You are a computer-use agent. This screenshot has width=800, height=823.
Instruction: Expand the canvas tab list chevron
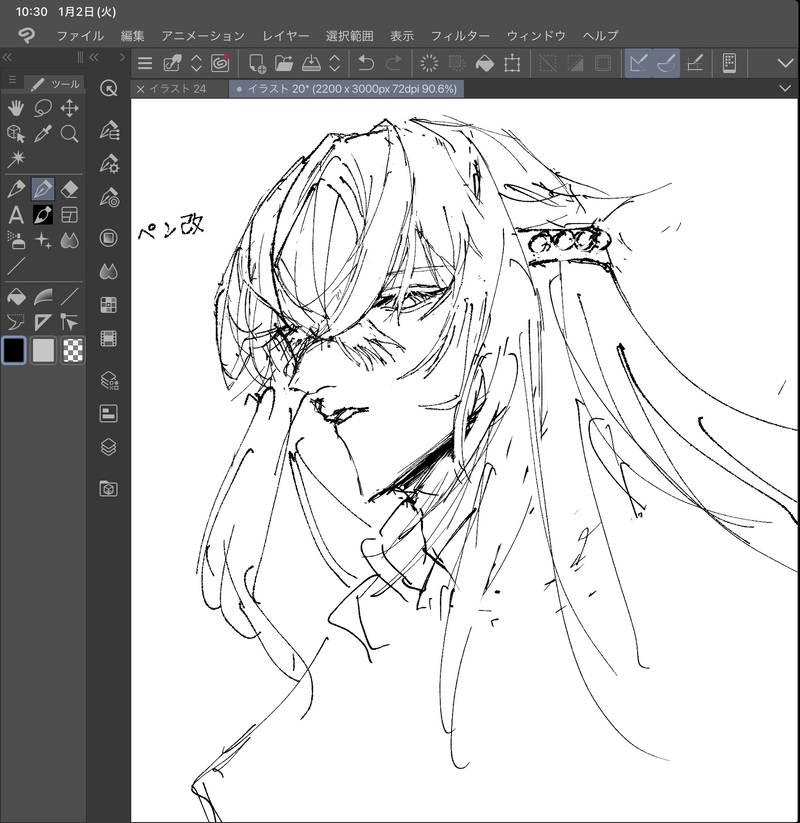click(x=785, y=88)
